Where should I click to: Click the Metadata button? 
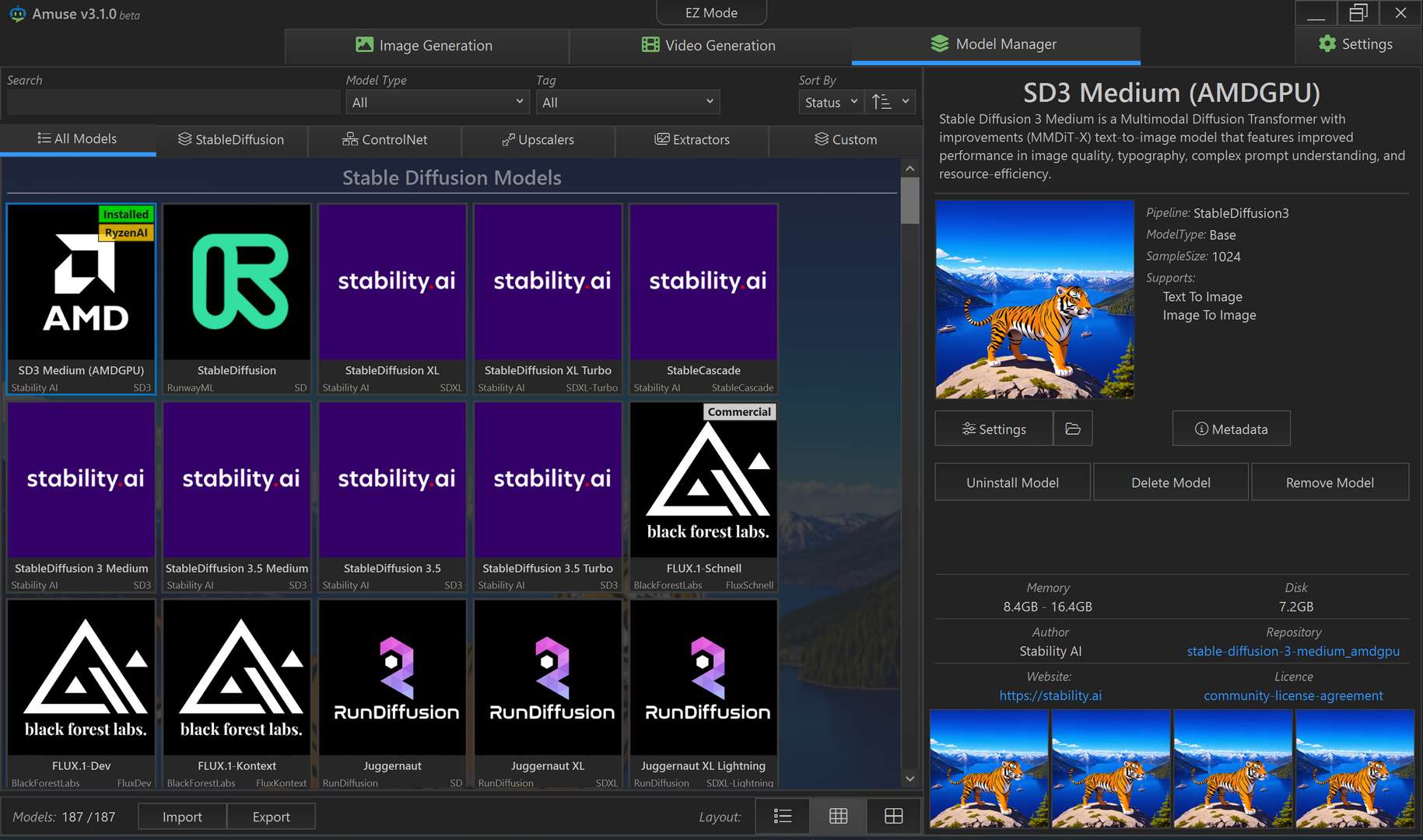pyautogui.click(x=1231, y=429)
